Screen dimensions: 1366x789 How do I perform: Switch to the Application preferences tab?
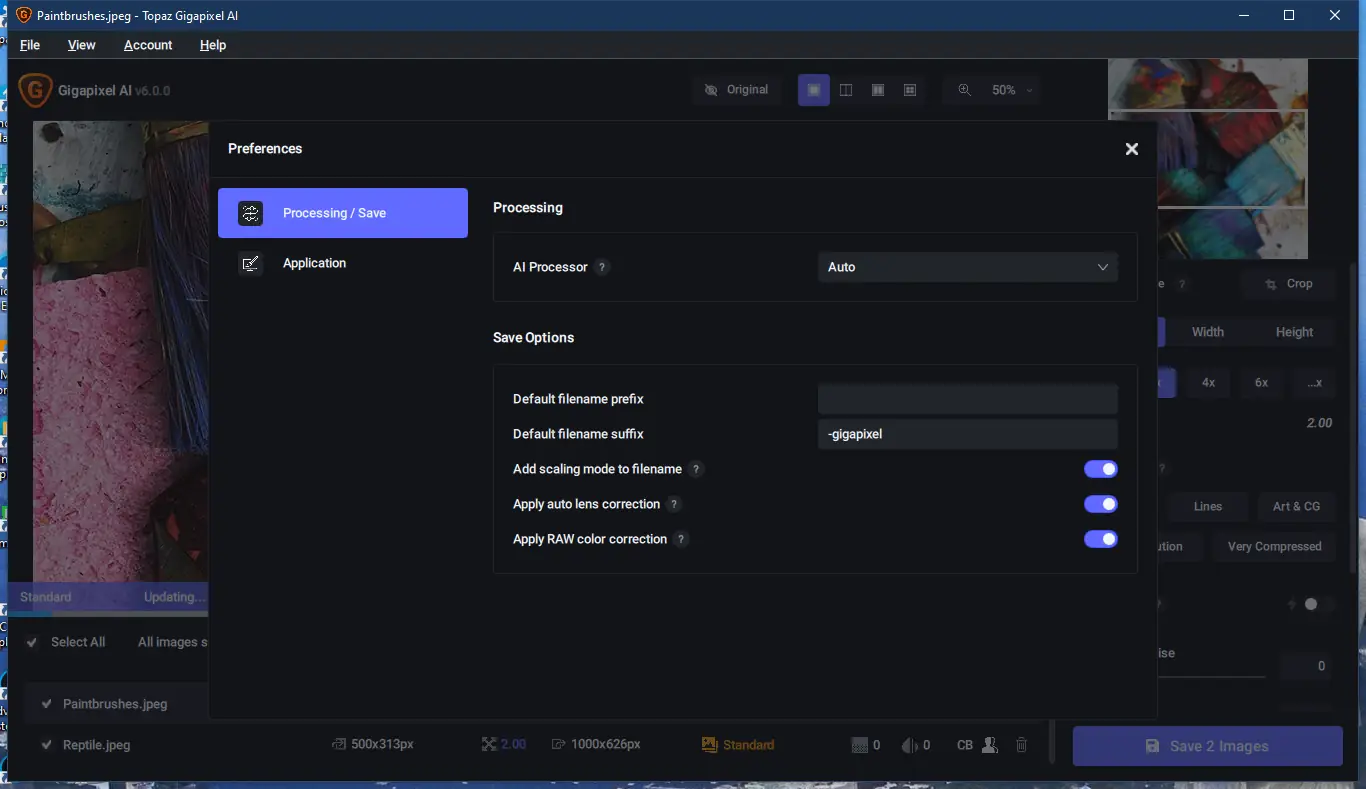[343, 263]
